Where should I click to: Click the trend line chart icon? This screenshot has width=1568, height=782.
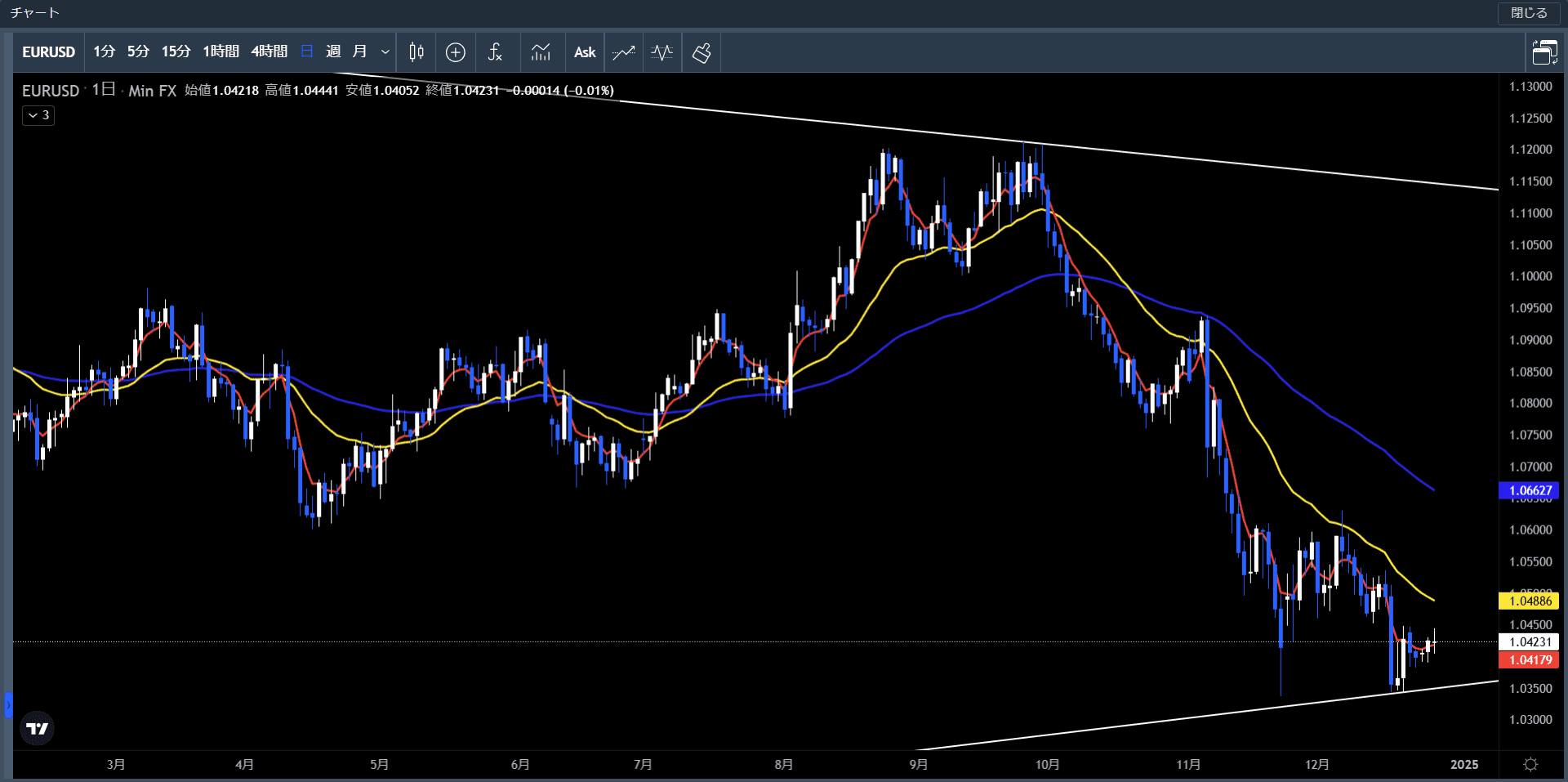[624, 52]
